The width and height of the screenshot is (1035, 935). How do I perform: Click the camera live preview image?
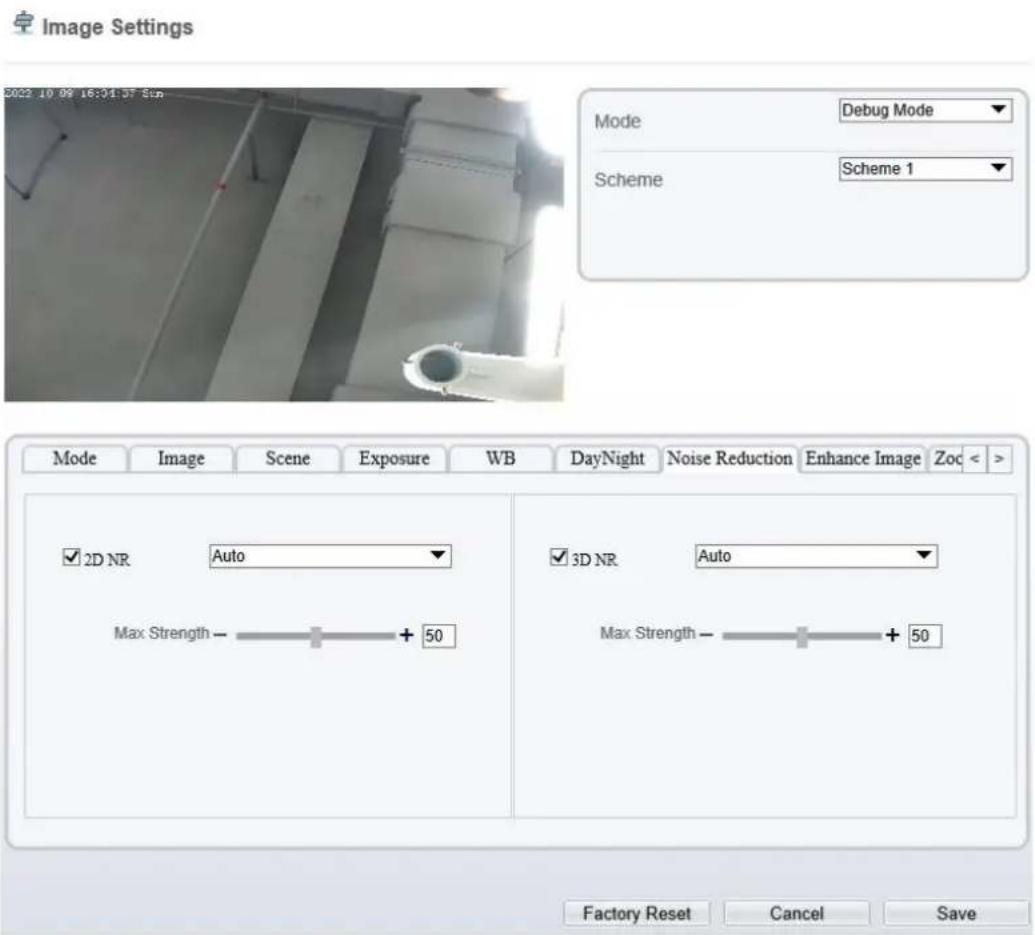click(x=284, y=244)
